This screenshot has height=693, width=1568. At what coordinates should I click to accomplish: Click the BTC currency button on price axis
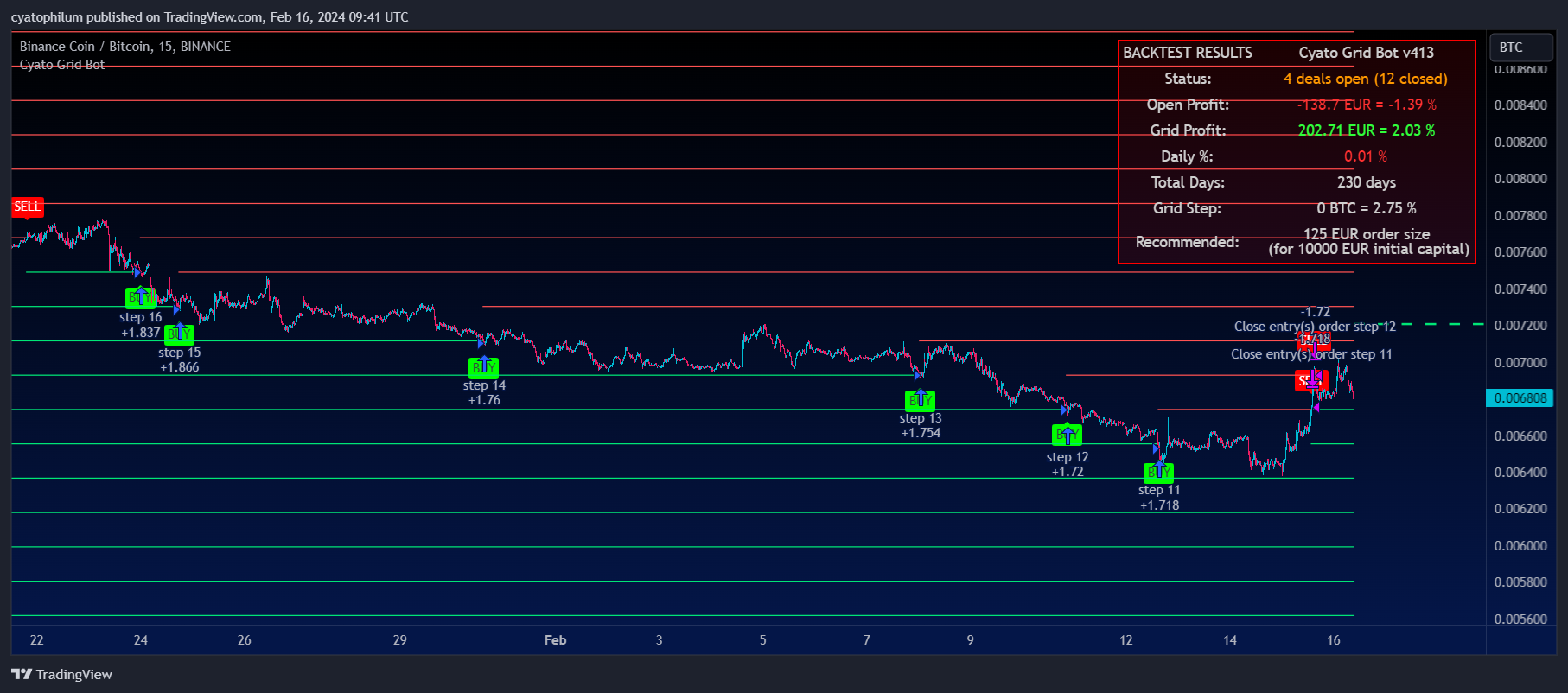(x=1521, y=48)
